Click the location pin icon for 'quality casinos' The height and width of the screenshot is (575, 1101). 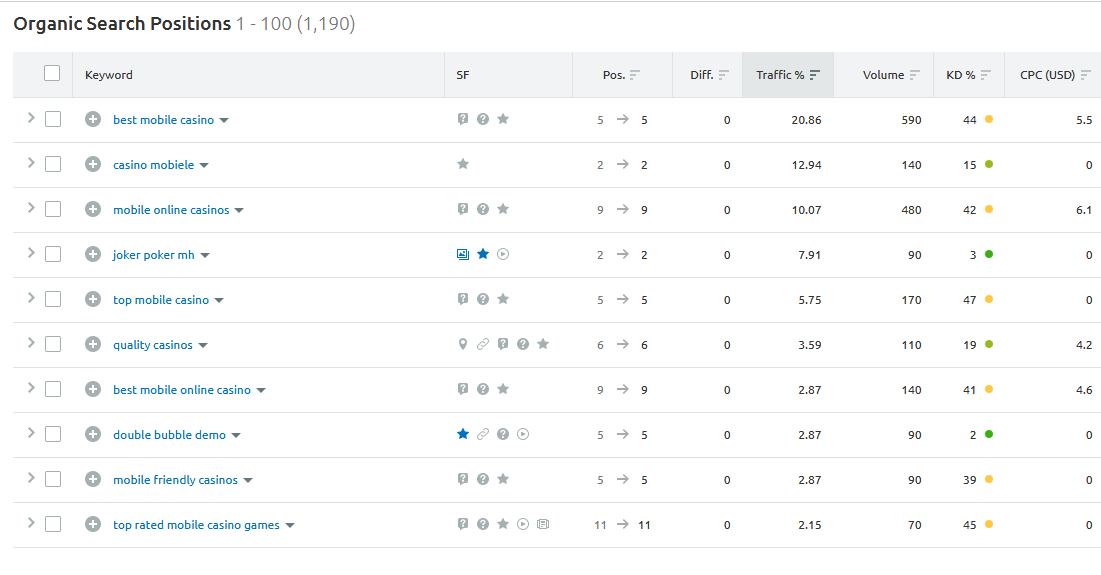(463, 345)
